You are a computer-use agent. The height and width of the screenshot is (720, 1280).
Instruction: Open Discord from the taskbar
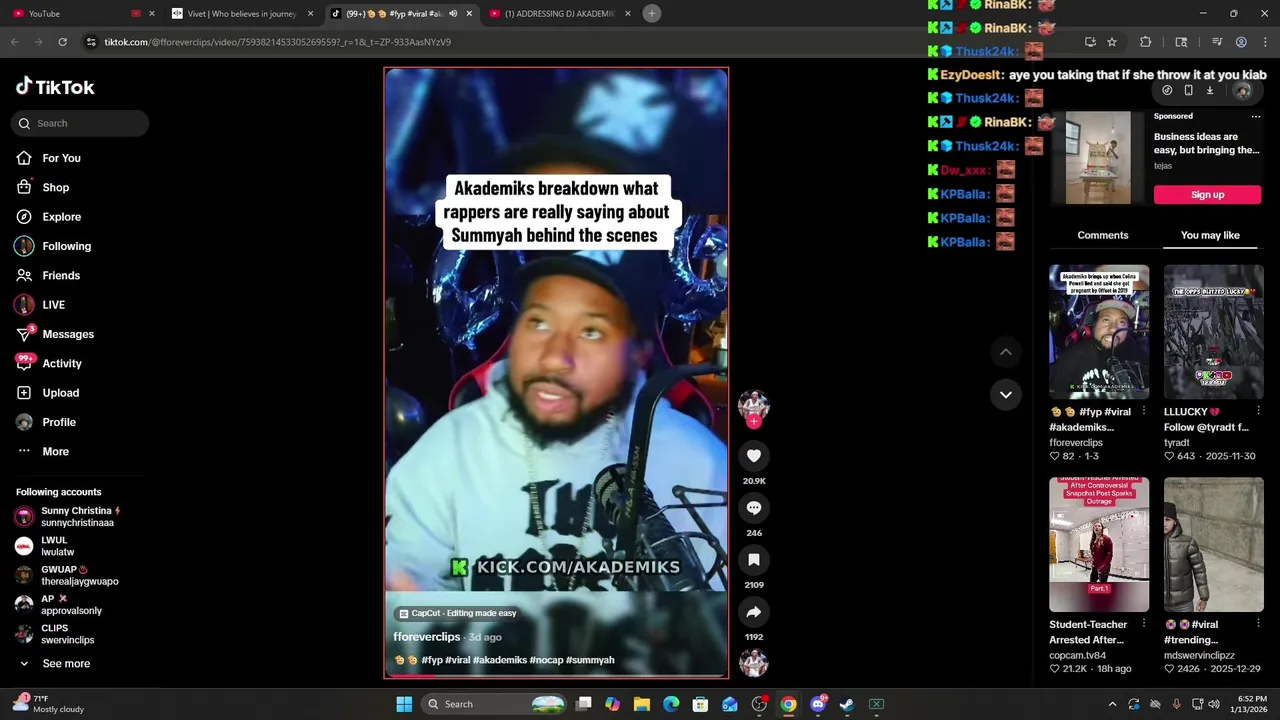[818, 704]
